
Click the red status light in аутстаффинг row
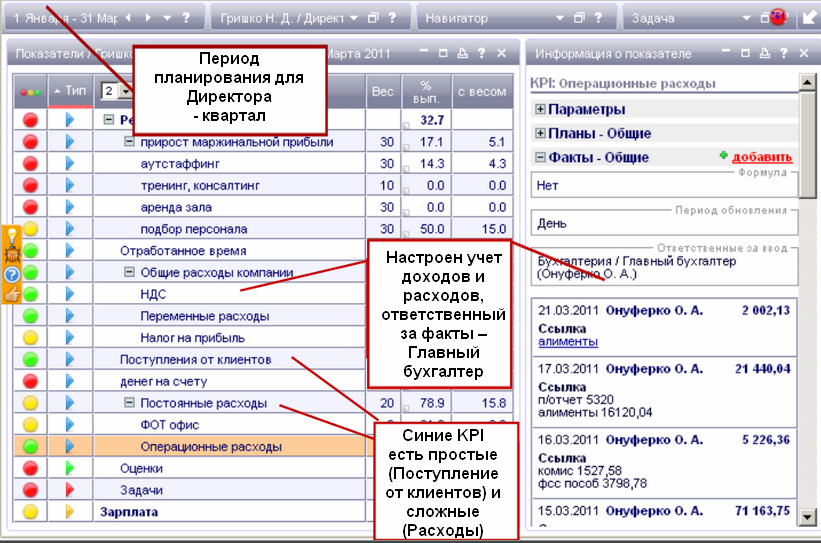point(30,163)
